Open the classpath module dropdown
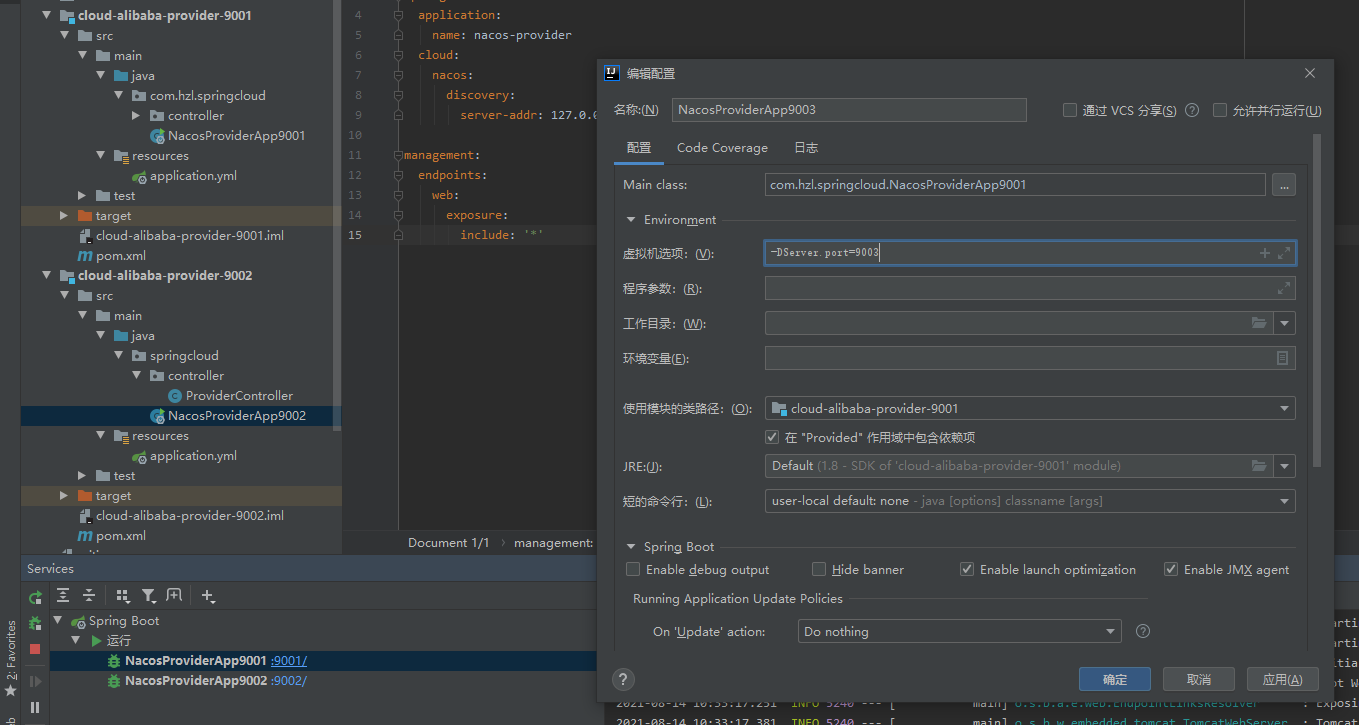The width and height of the screenshot is (1359, 725). pos(1030,408)
